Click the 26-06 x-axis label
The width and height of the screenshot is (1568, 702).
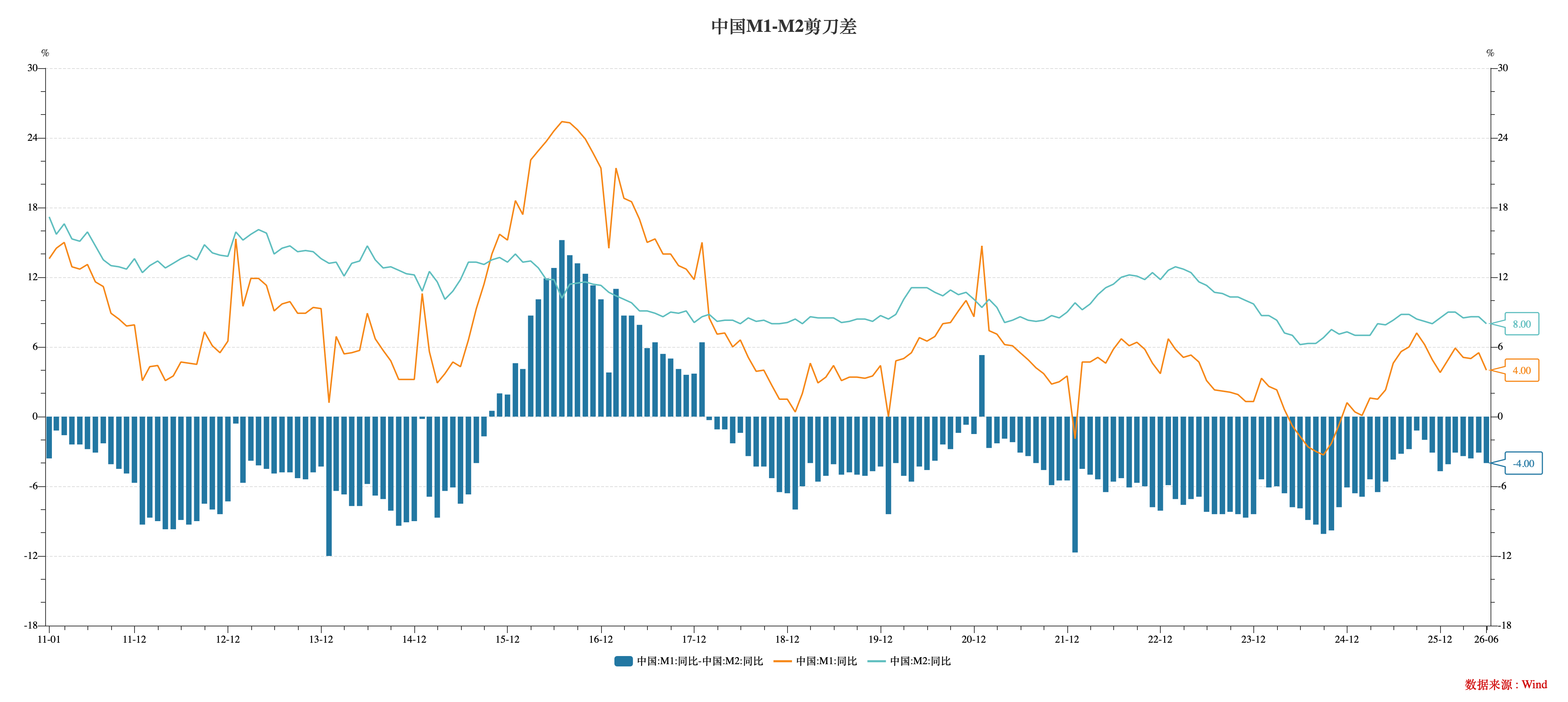point(1486,639)
